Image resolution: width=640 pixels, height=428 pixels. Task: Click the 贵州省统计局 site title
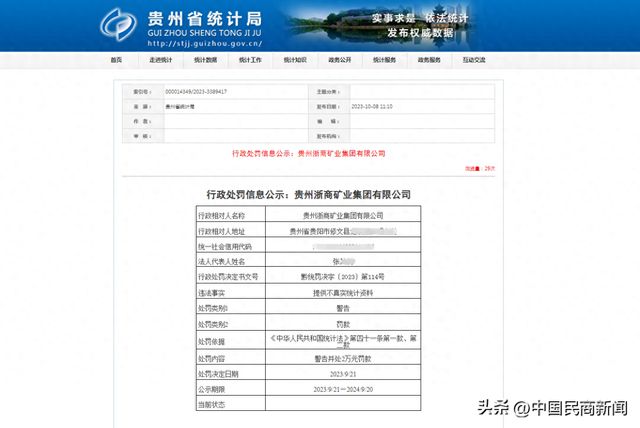click(x=205, y=19)
